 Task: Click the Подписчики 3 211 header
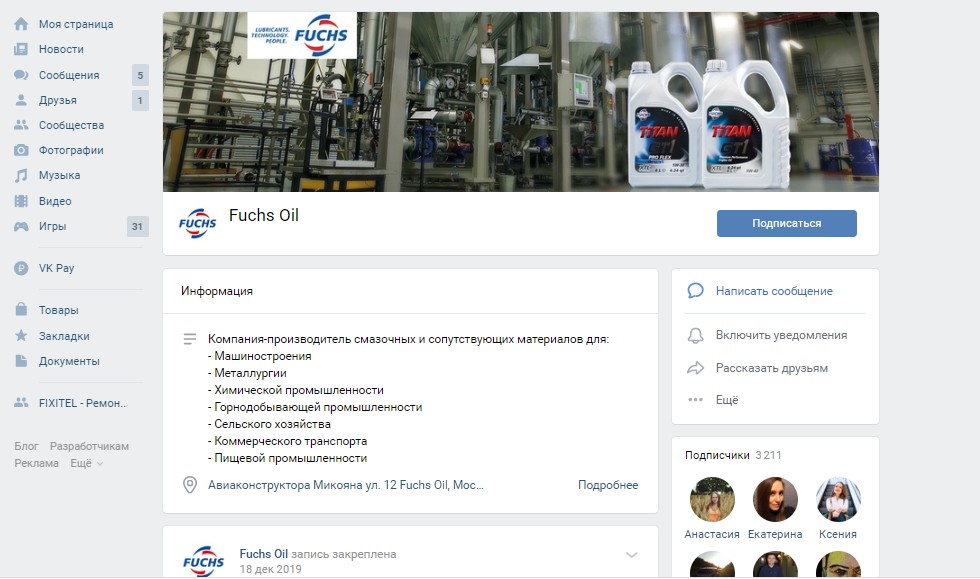(x=733, y=455)
